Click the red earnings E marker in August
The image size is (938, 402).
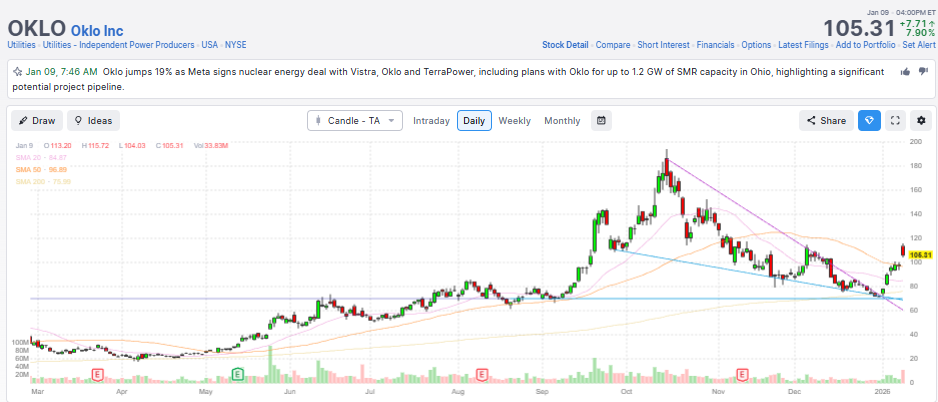click(x=480, y=374)
